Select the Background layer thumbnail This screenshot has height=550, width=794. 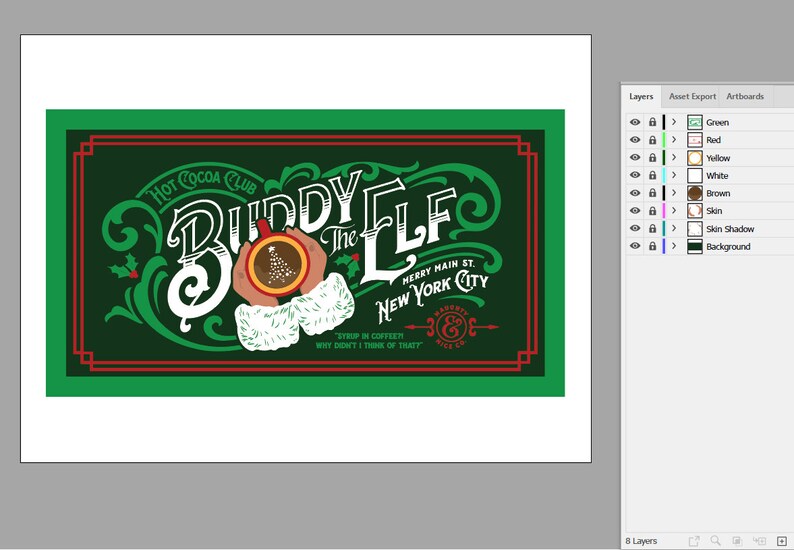[695, 246]
